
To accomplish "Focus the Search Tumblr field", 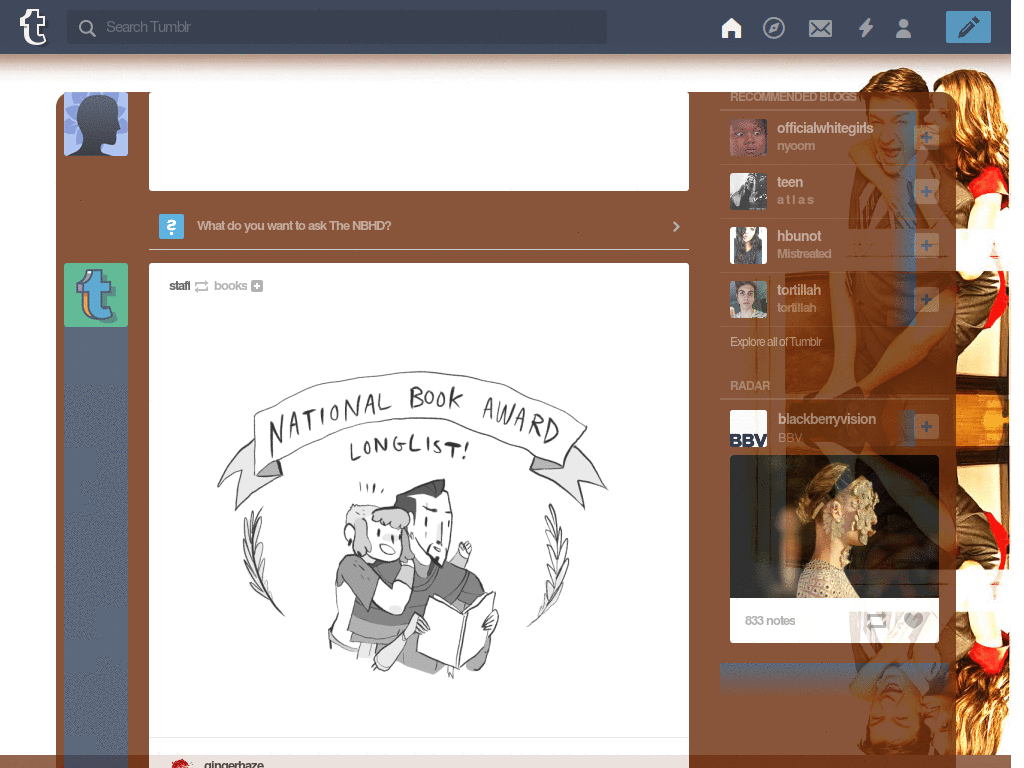I will click(x=337, y=27).
